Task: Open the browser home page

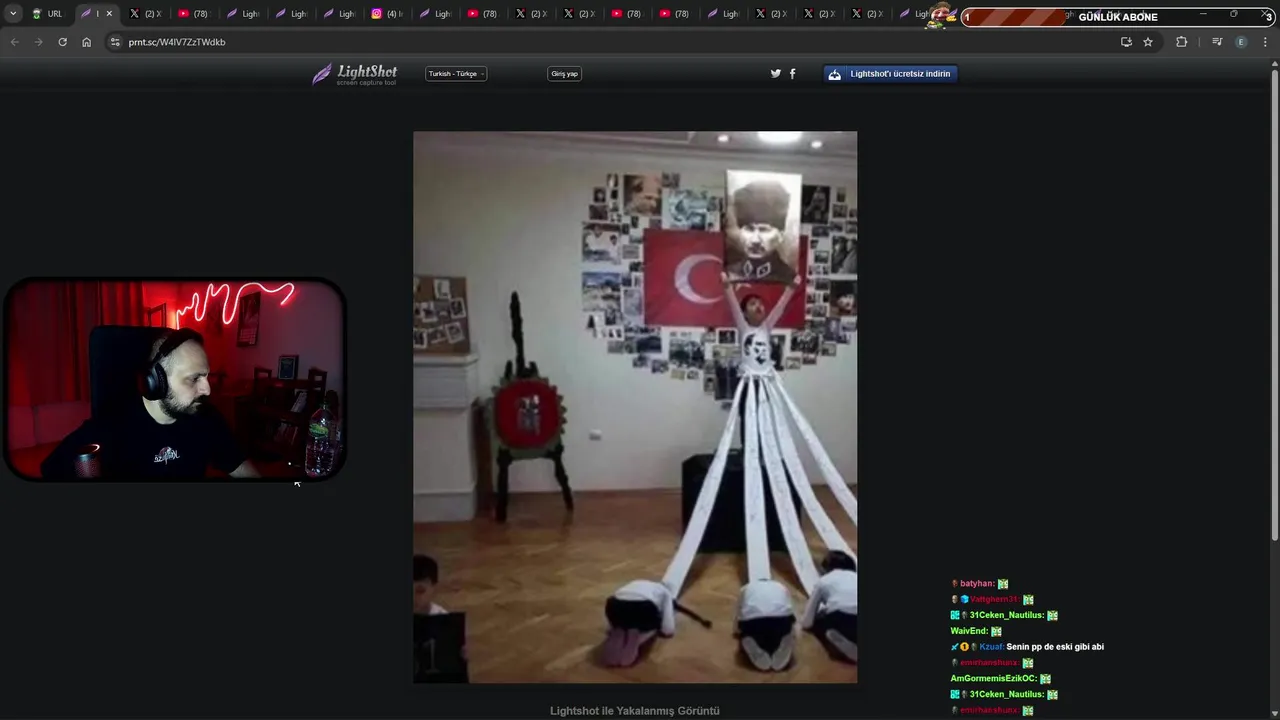Action: click(86, 42)
